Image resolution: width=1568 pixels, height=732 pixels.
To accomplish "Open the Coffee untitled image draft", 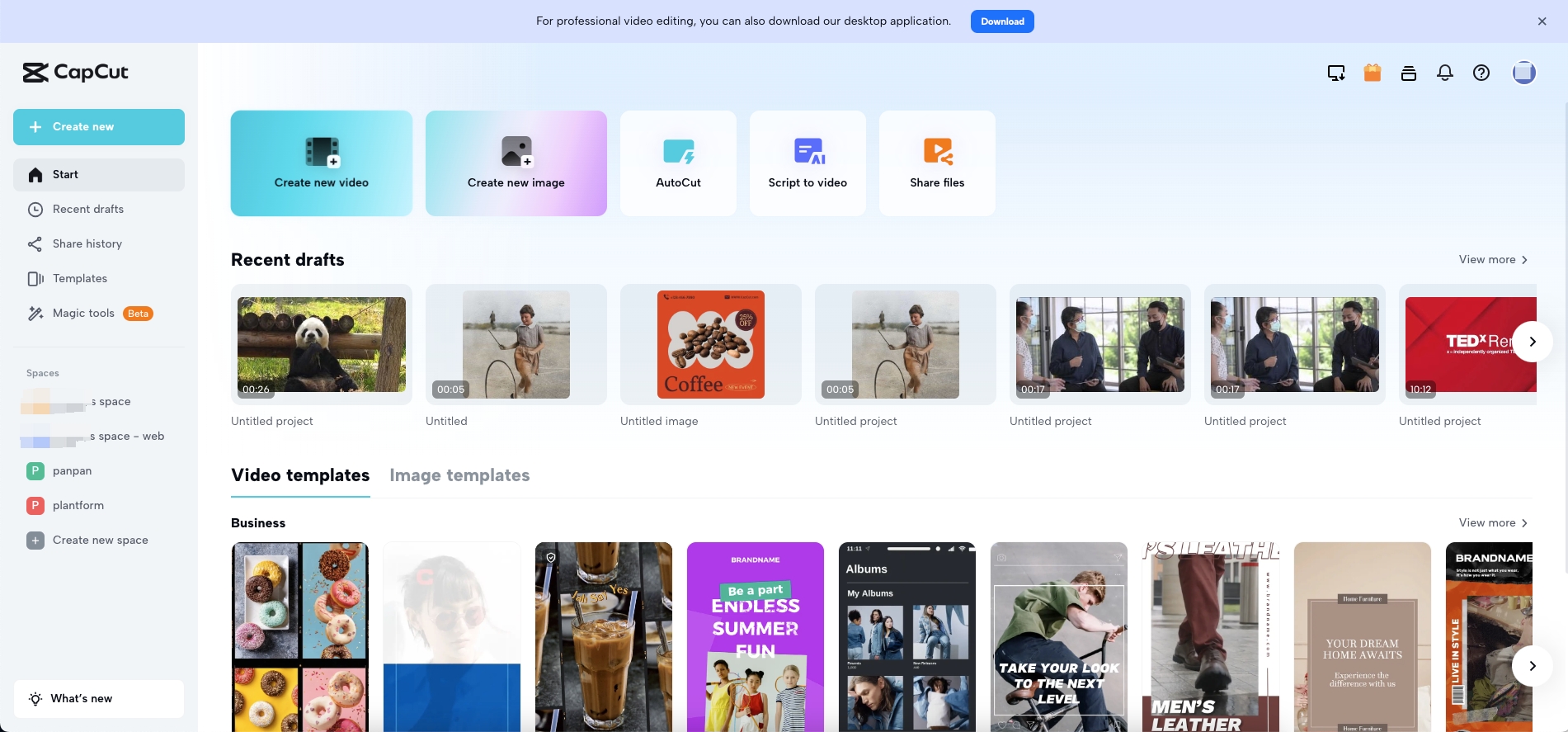I will 711,345.
